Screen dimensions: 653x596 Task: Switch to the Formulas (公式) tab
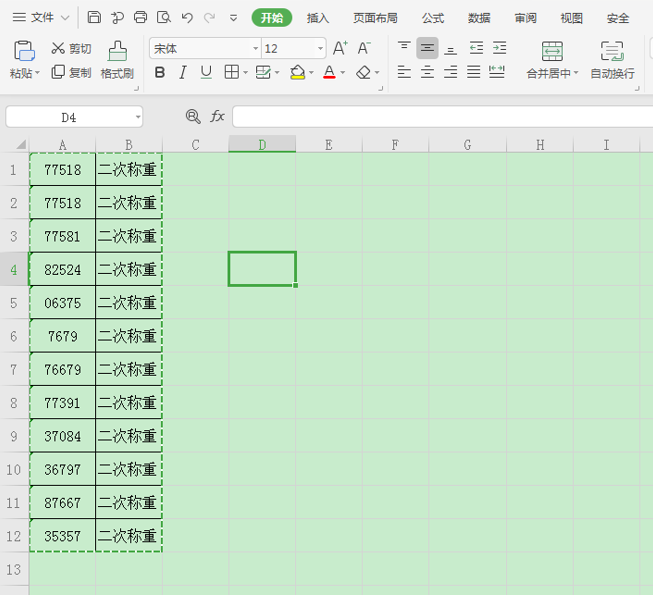(433, 18)
